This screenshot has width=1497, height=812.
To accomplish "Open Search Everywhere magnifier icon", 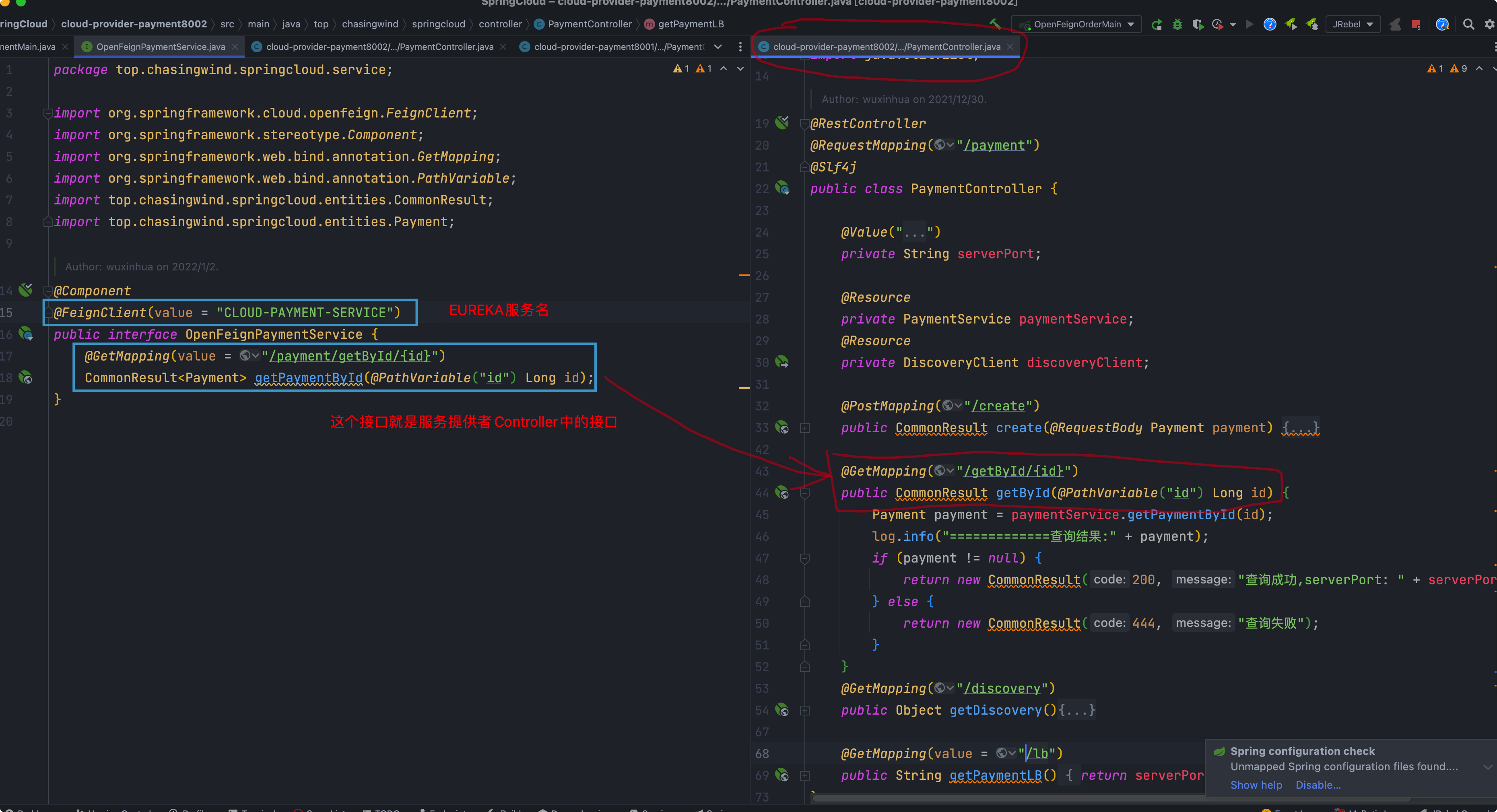I will pos(1468,25).
